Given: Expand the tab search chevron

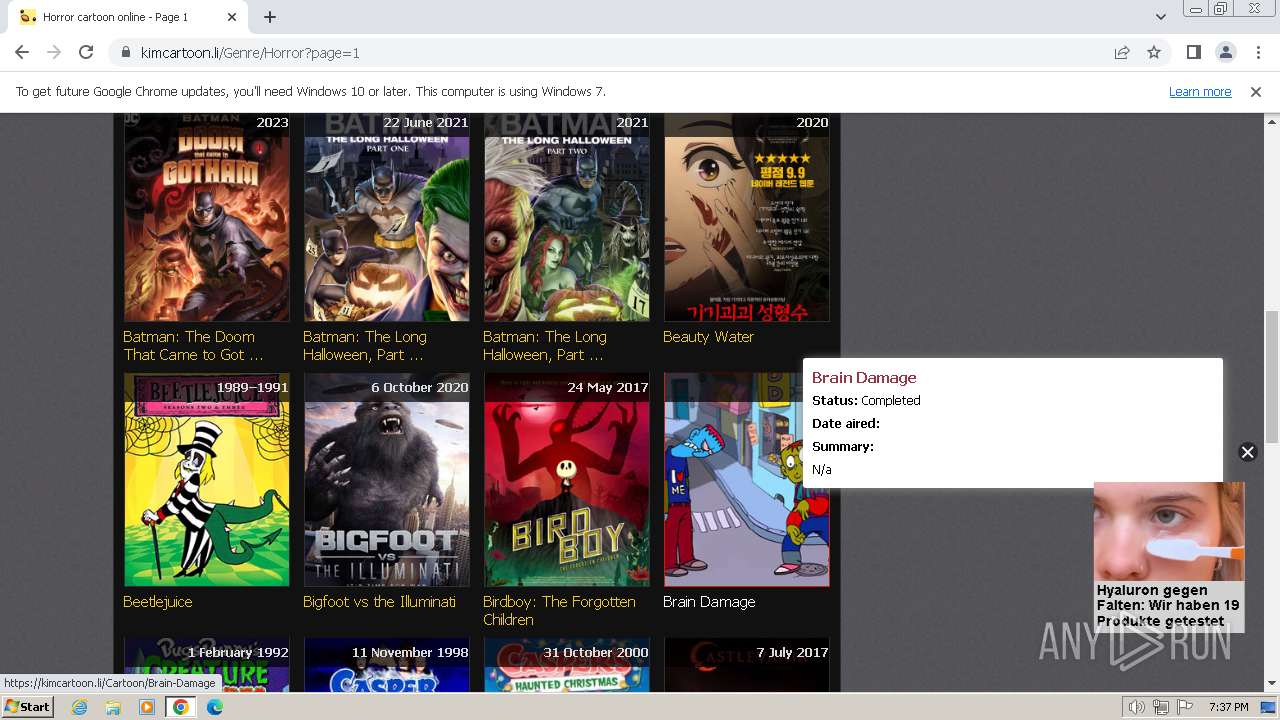Looking at the screenshot, I should 1160,17.
